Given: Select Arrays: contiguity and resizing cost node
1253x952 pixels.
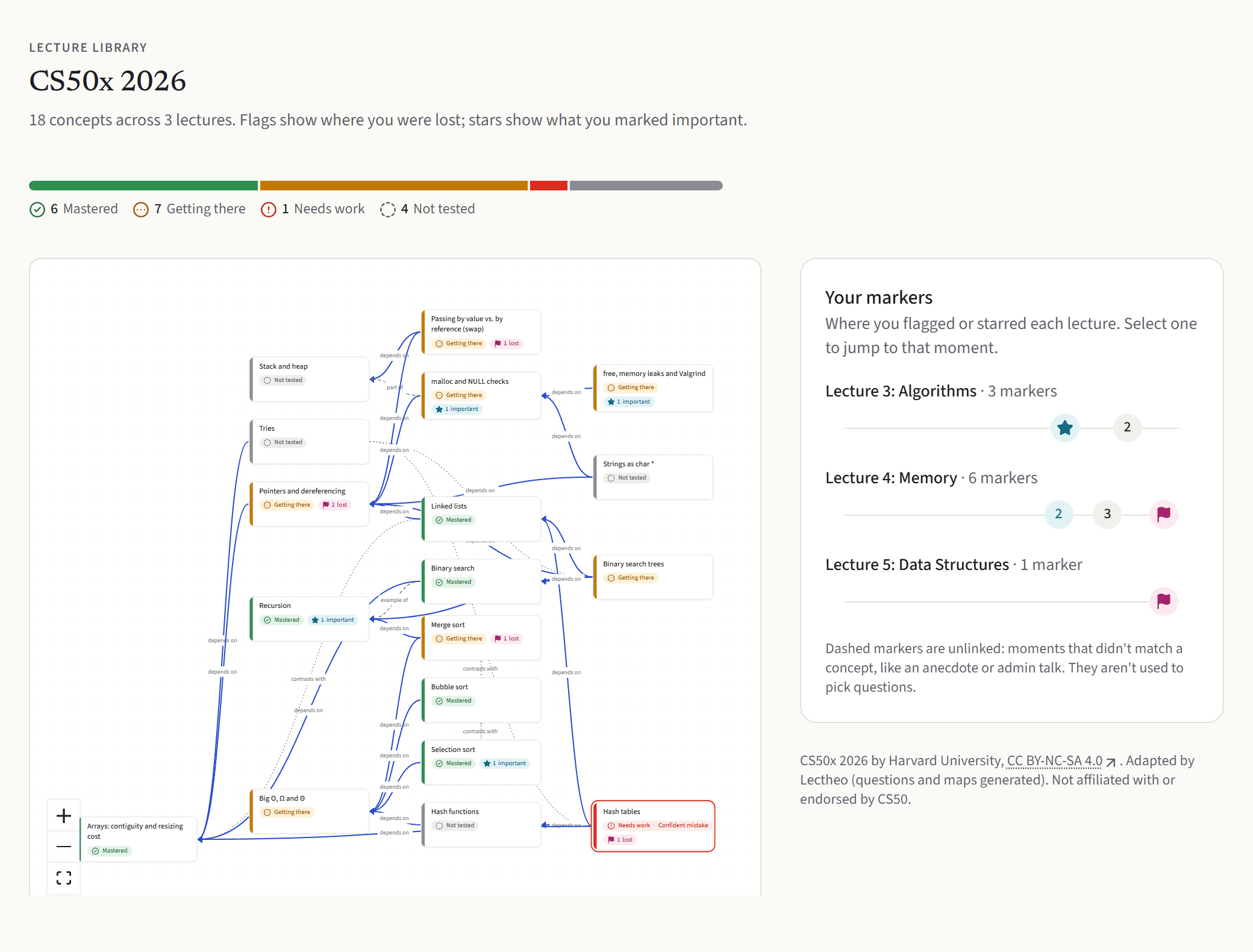Looking at the screenshot, I should [138, 838].
